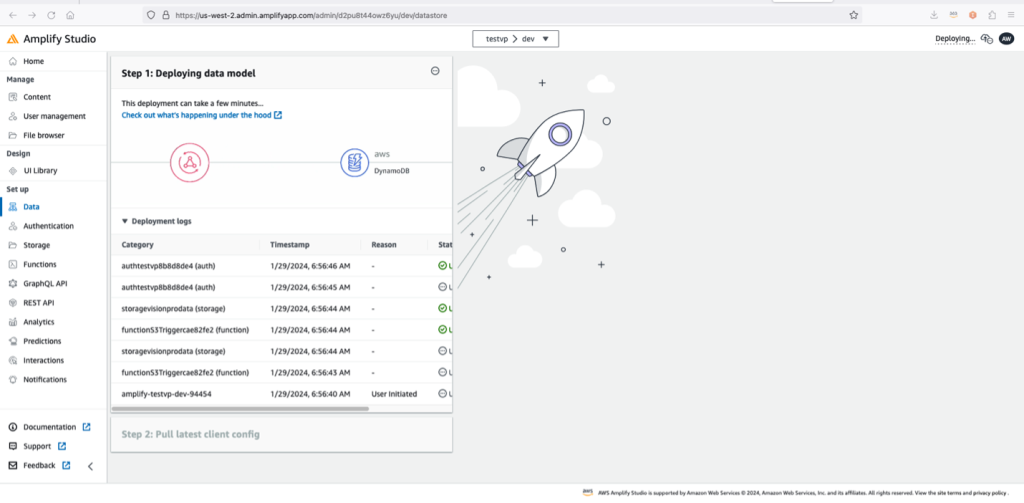
Task: Click 'Step 1: Deploying data model' heading
Action: coord(188,74)
